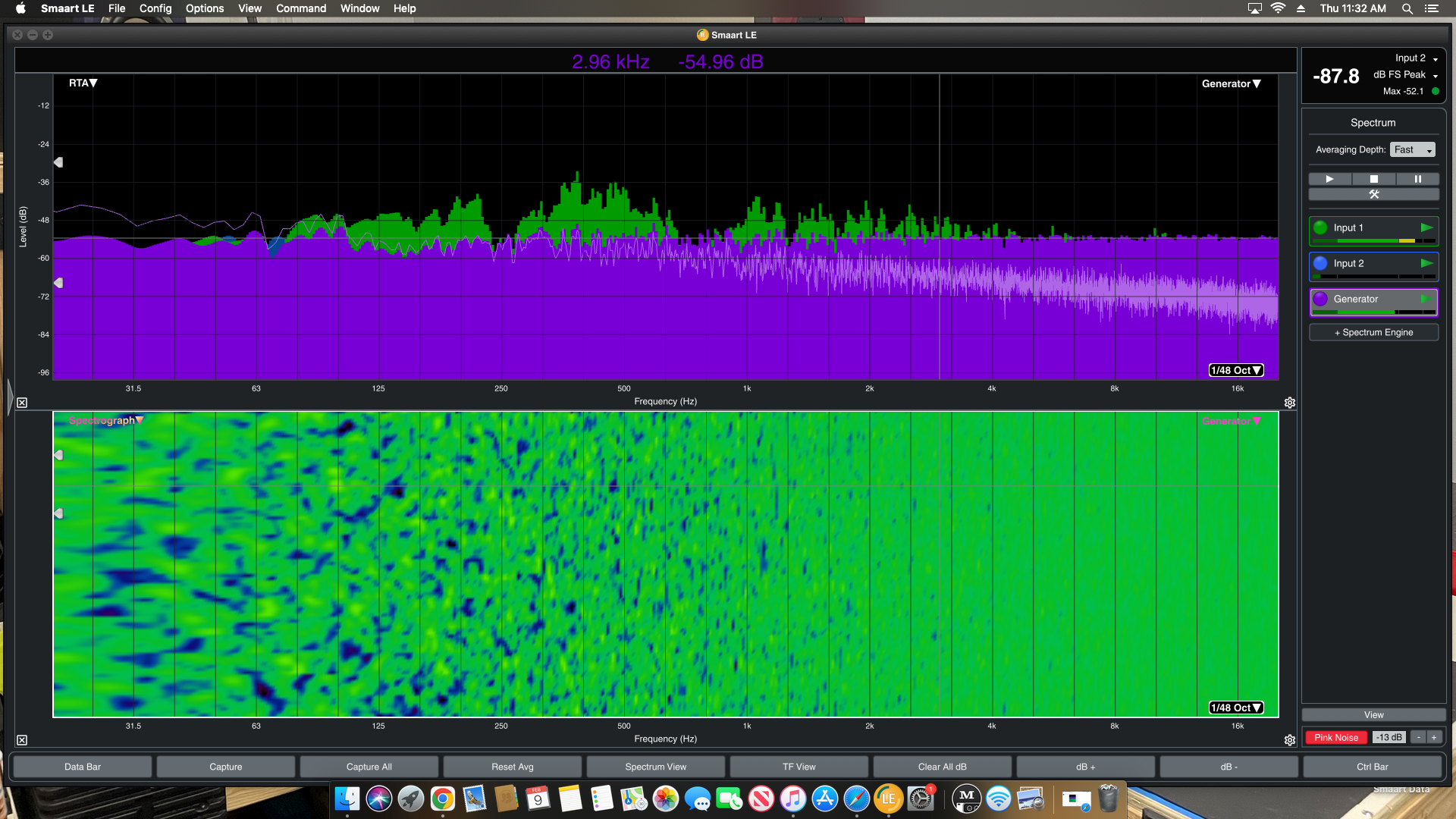
Task: Click the View bar in side panel
Action: click(1373, 715)
